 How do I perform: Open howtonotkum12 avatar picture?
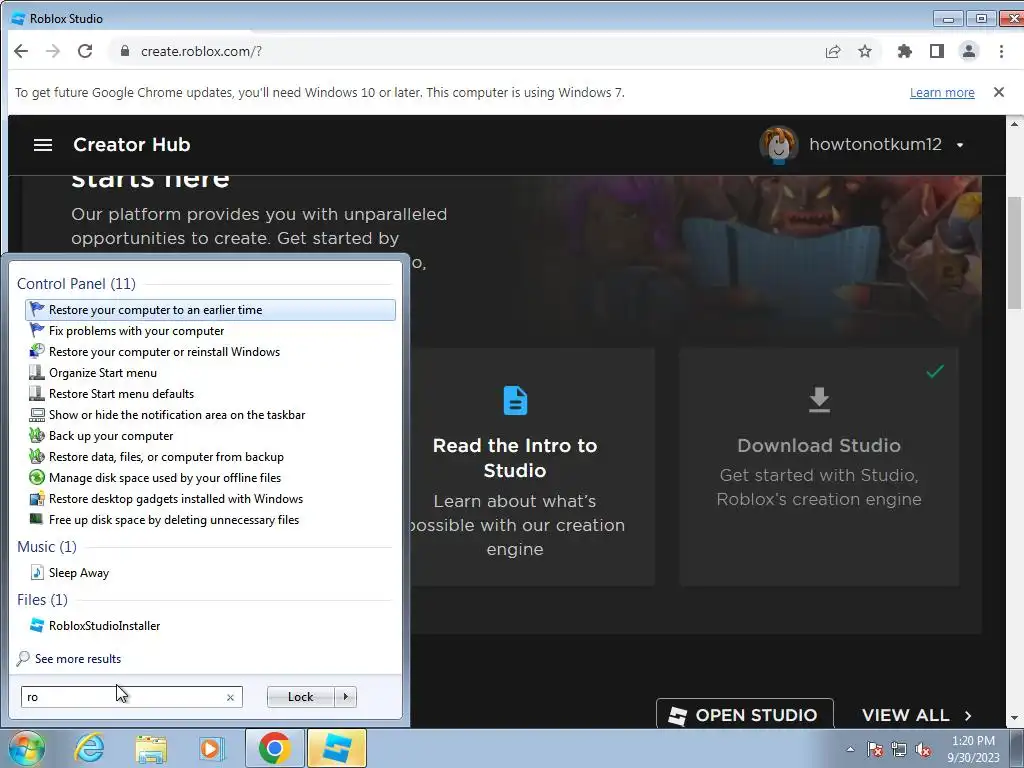(778, 144)
